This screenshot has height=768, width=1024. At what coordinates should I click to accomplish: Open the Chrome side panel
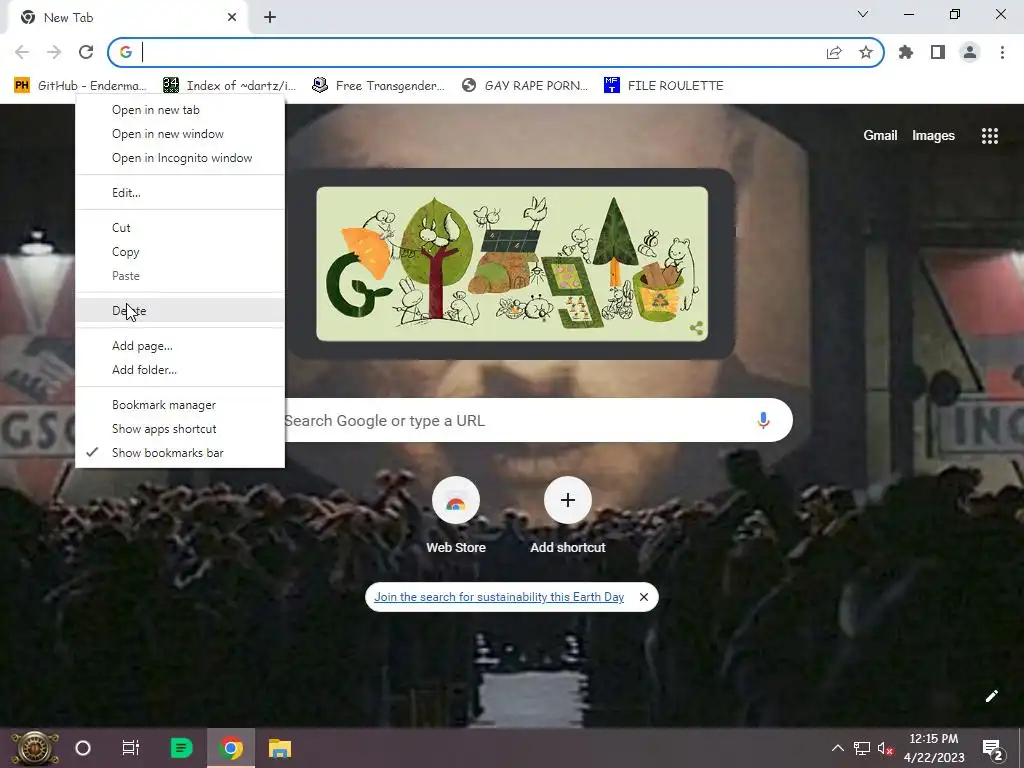tap(938, 52)
